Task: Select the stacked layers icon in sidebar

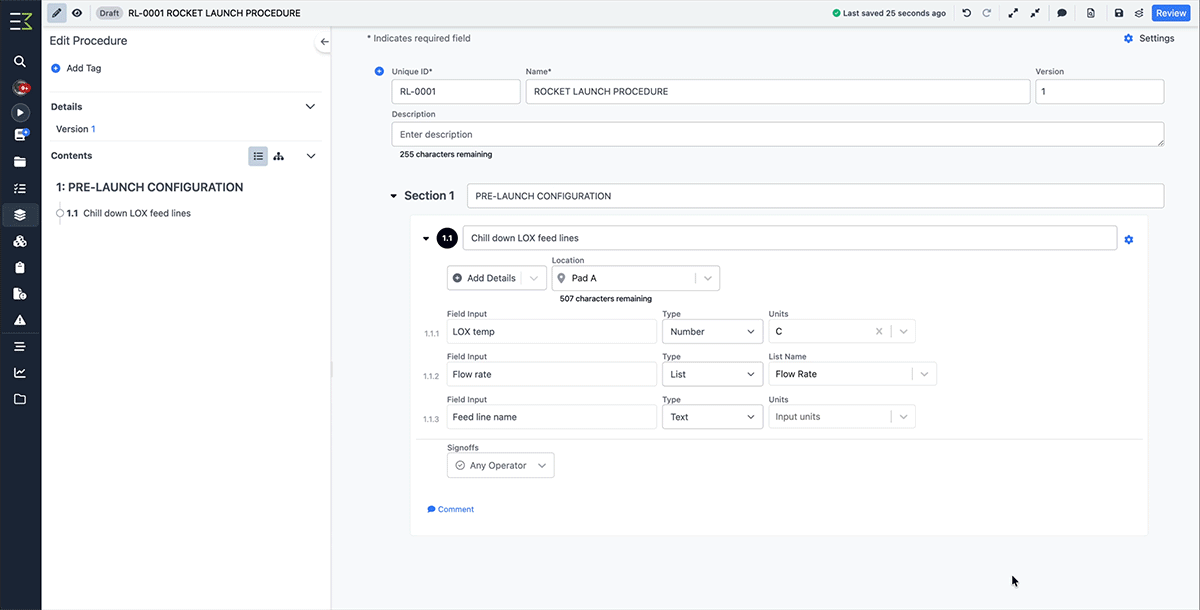Action: (x=20, y=215)
